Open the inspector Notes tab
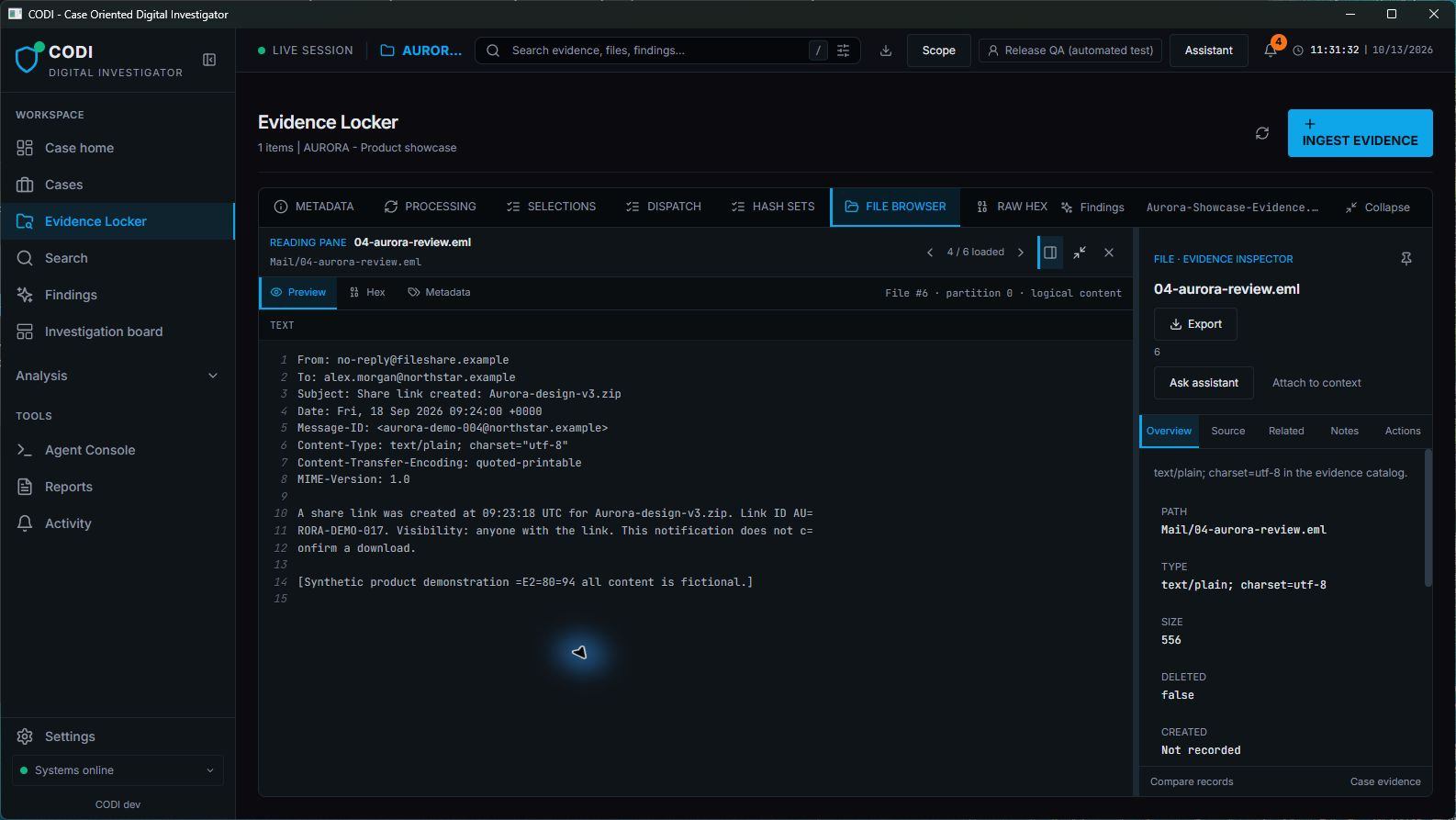This screenshot has height=820, width=1456. pos(1344,431)
